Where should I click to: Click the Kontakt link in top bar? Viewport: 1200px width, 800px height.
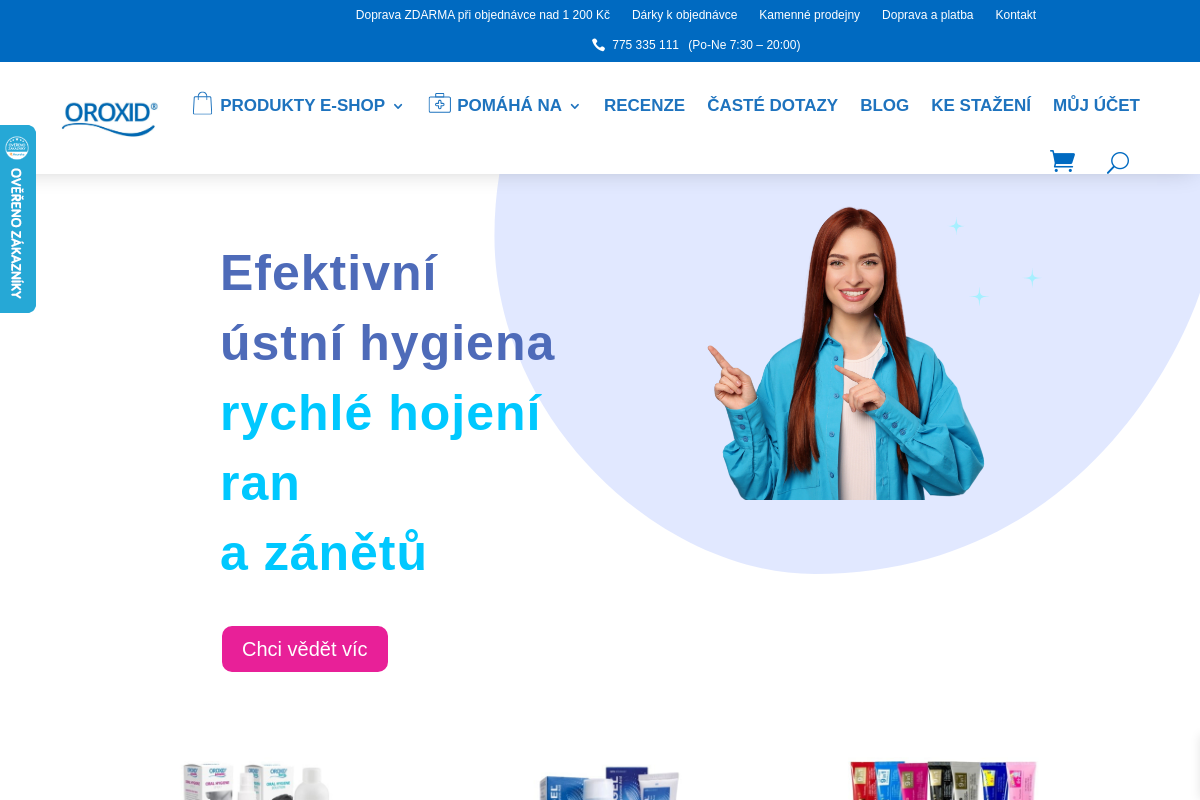point(1015,15)
